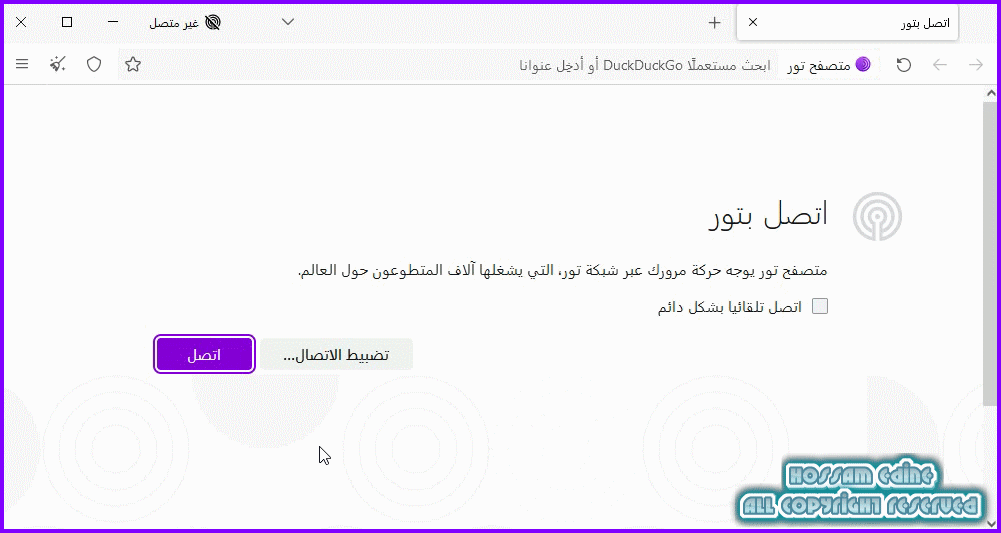Select the اتصل بتور tab

point(847,23)
